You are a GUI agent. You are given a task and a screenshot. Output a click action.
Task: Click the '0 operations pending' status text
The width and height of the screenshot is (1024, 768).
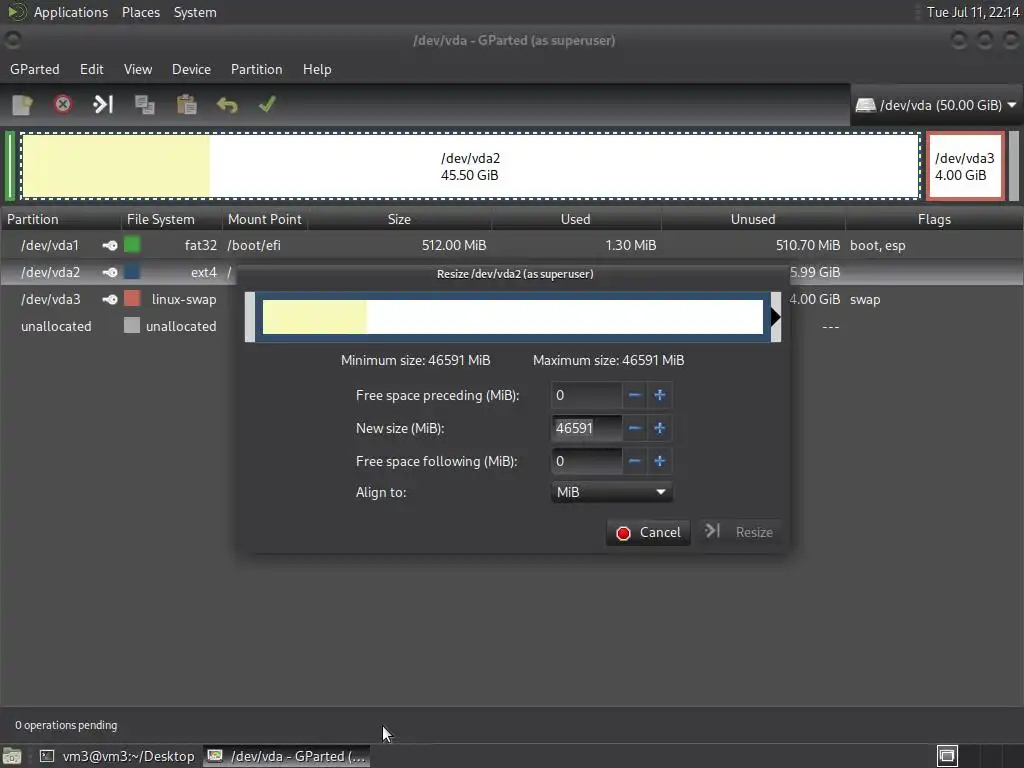pos(66,725)
